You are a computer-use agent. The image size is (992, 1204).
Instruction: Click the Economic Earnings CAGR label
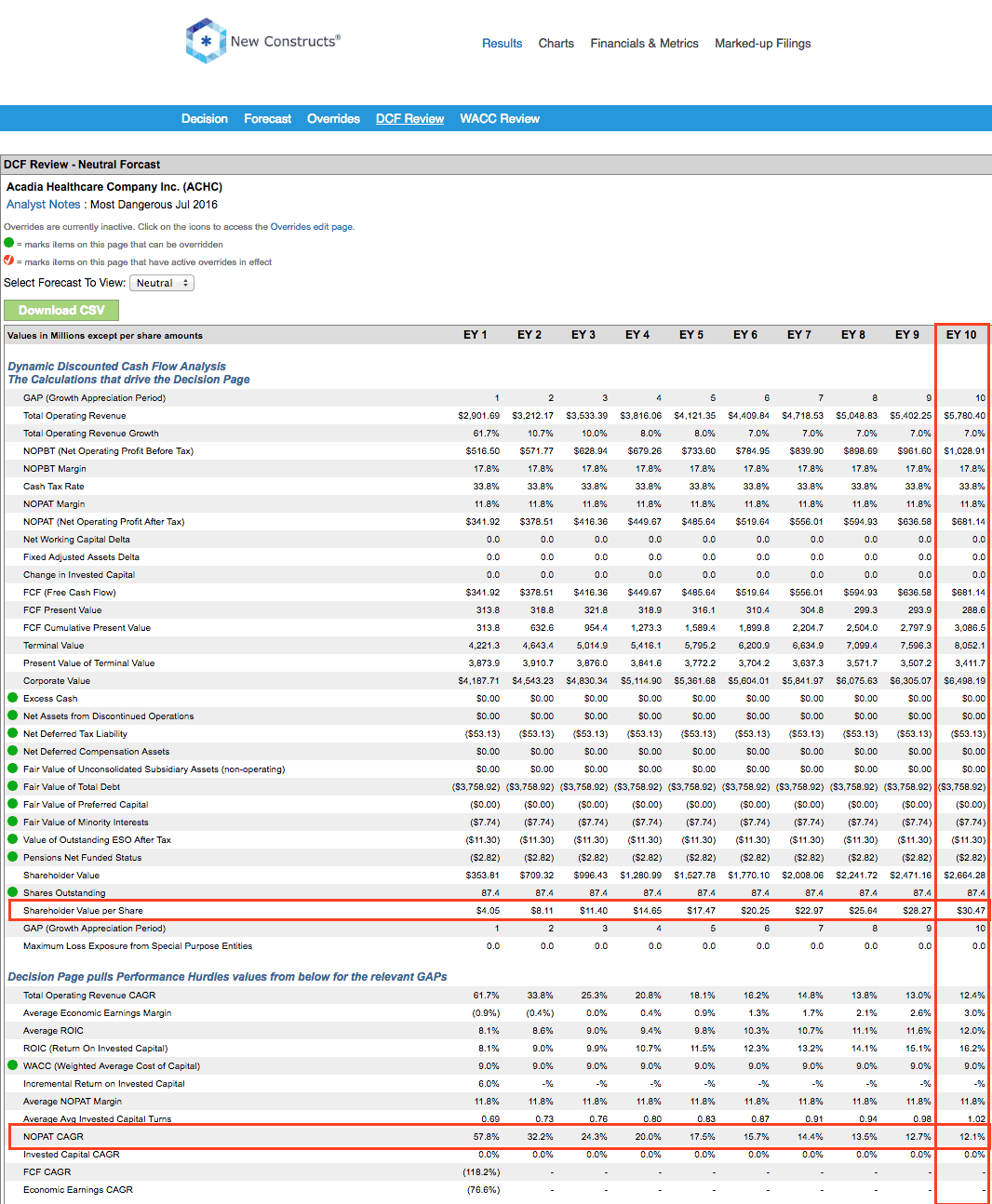click(78, 1189)
